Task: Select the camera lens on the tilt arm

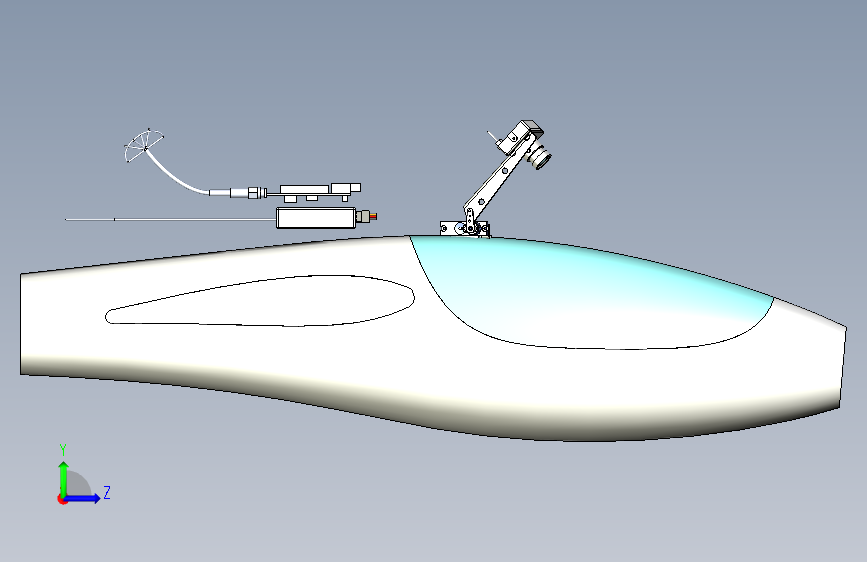Action: pos(539,157)
